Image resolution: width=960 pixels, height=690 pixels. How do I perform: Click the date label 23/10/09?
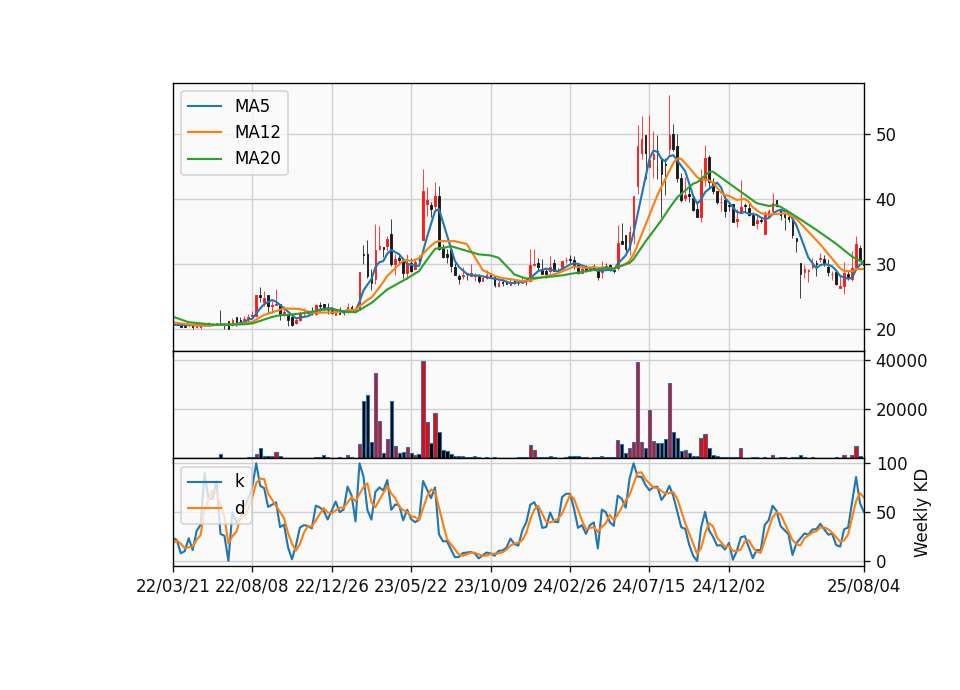[490, 586]
